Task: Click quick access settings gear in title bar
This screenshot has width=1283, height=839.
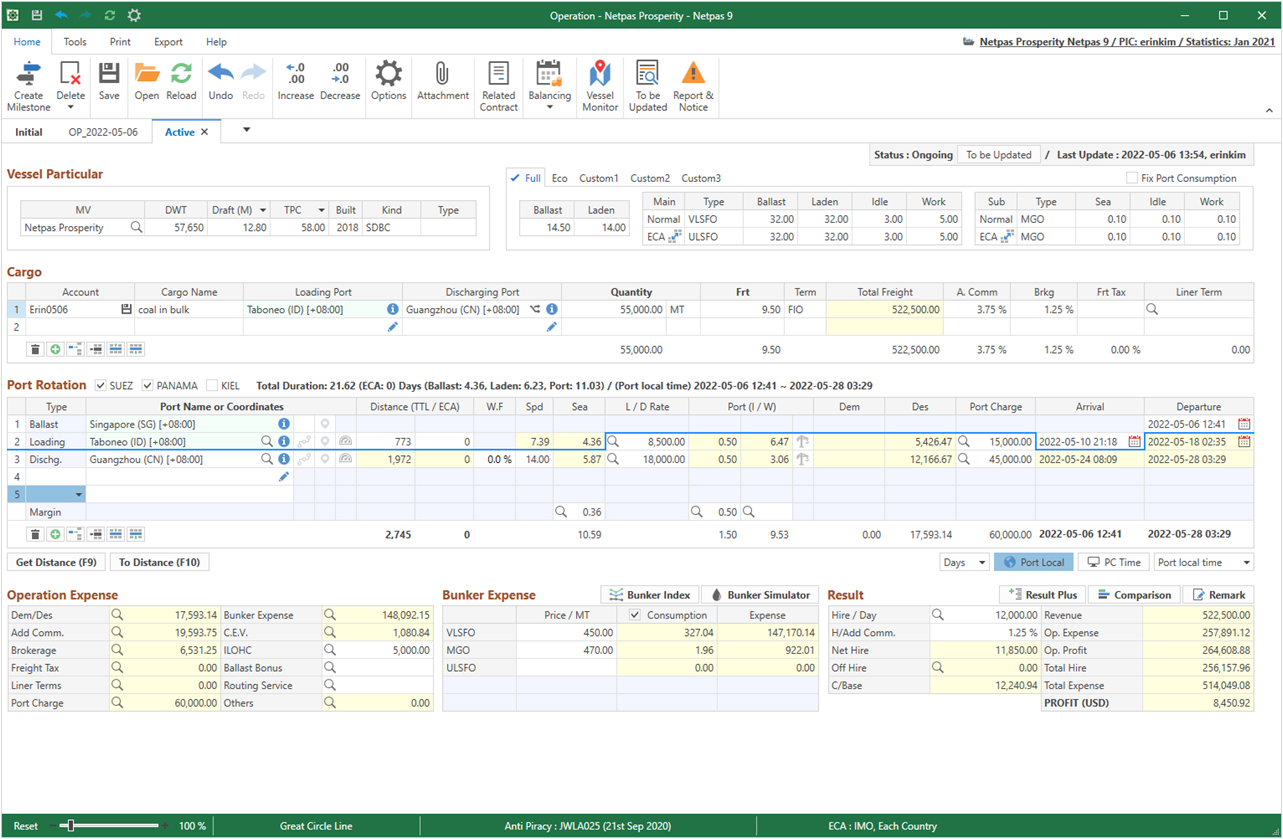Action: point(134,16)
